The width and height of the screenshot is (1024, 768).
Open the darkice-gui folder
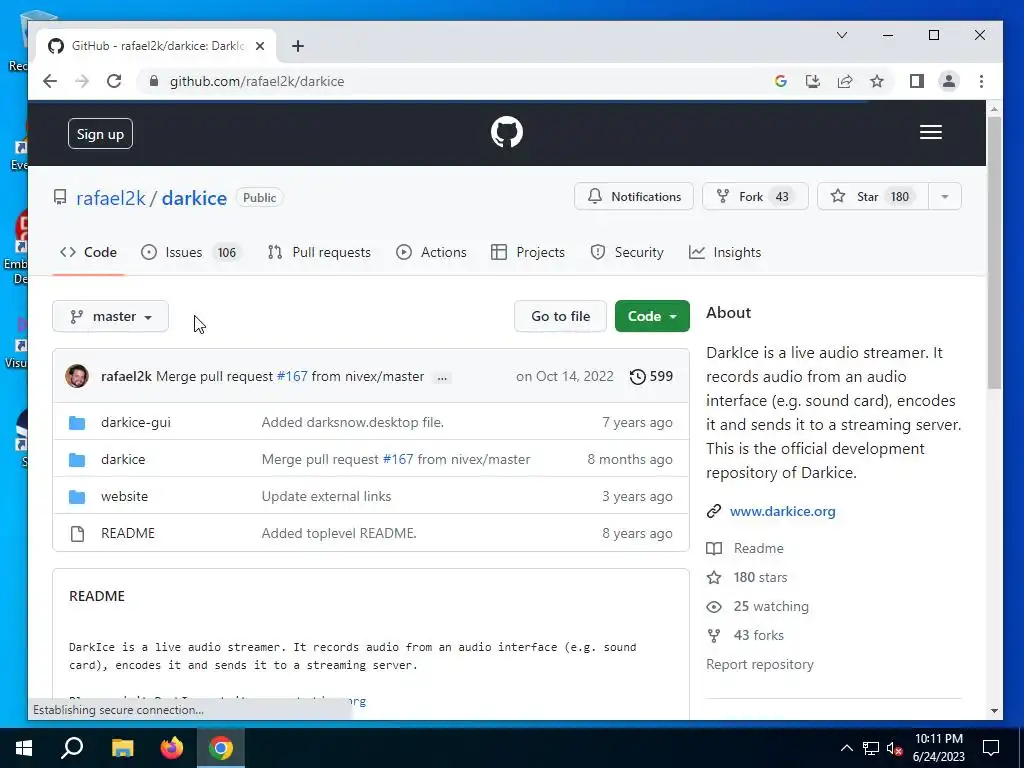coord(136,423)
